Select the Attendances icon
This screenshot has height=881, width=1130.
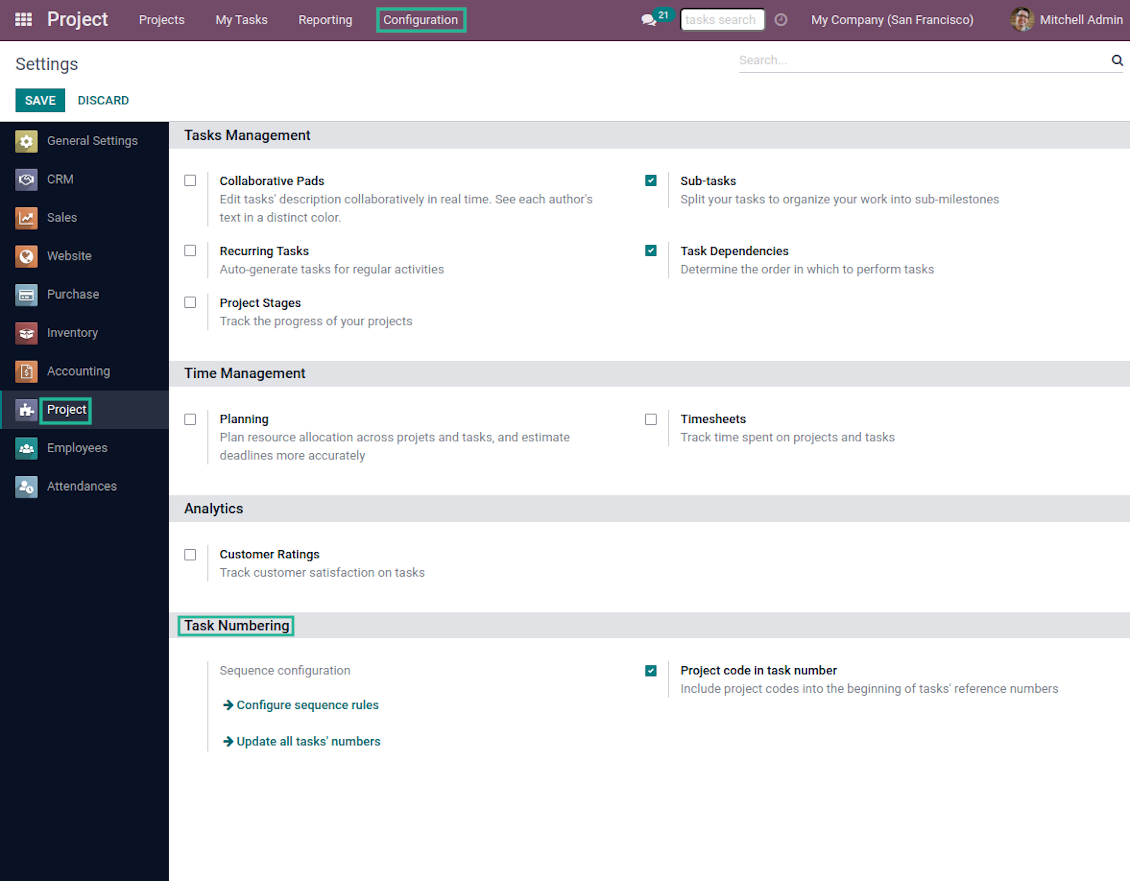[x=27, y=487]
